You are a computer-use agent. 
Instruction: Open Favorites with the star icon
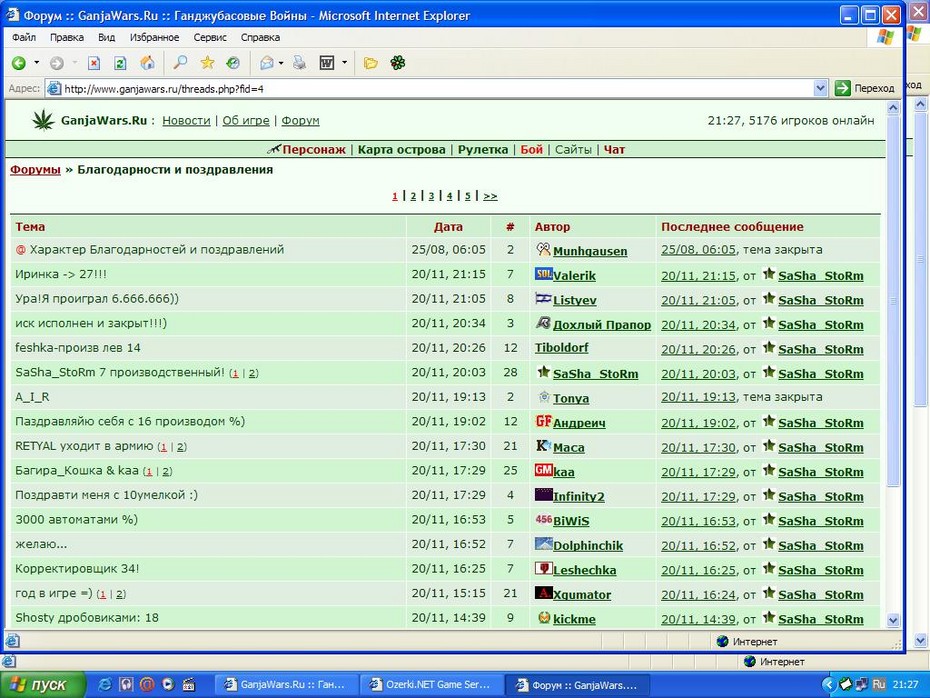pyautogui.click(x=207, y=62)
